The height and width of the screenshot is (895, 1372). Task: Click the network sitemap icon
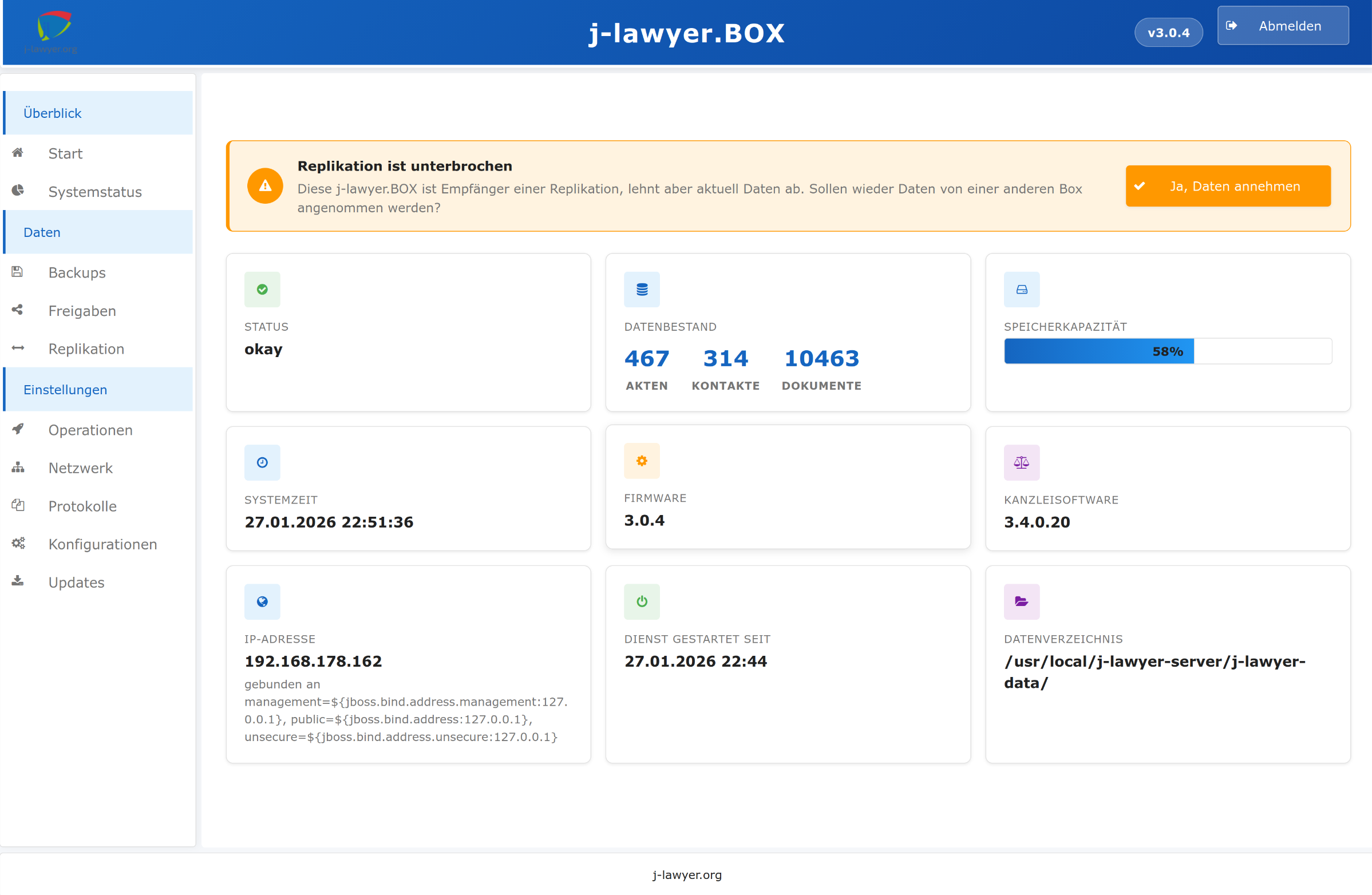pos(18,468)
